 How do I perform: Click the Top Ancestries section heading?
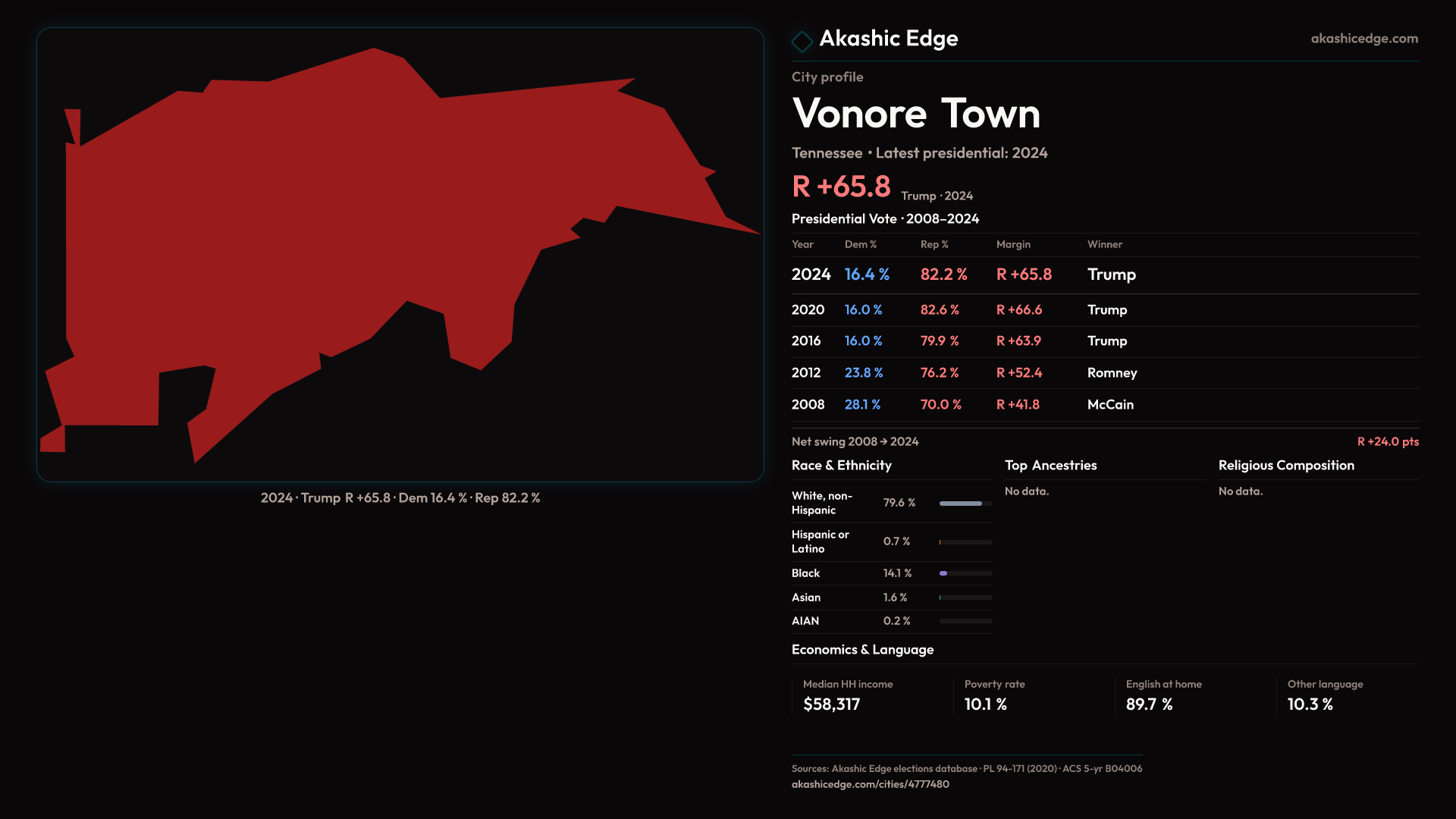(x=1050, y=466)
